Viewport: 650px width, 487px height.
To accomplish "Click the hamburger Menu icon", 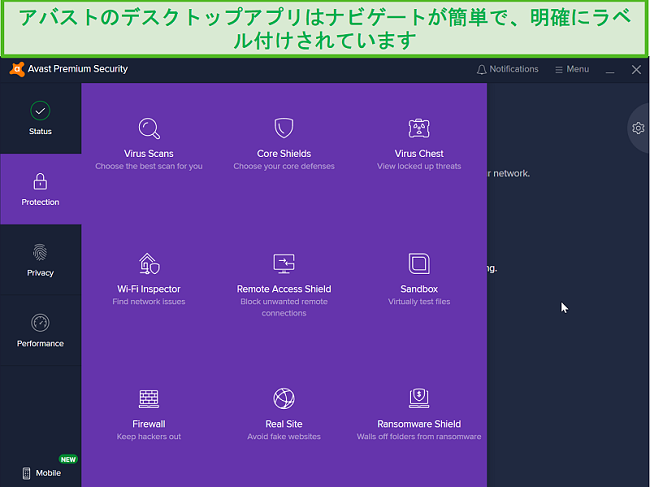I will (559, 70).
